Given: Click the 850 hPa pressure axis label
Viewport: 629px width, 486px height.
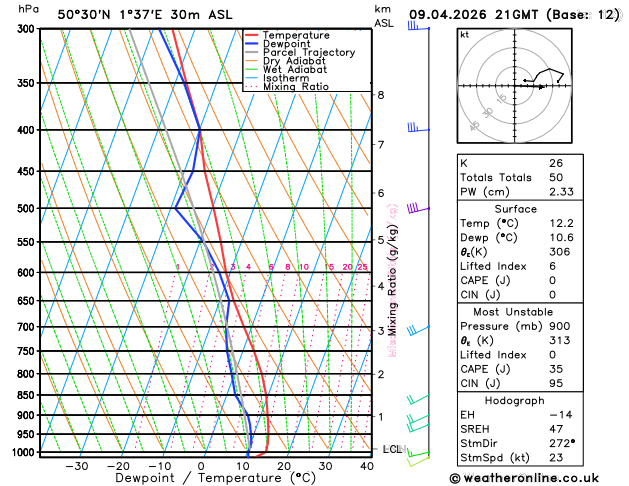Looking at the screenshot, I should point(28,395).
